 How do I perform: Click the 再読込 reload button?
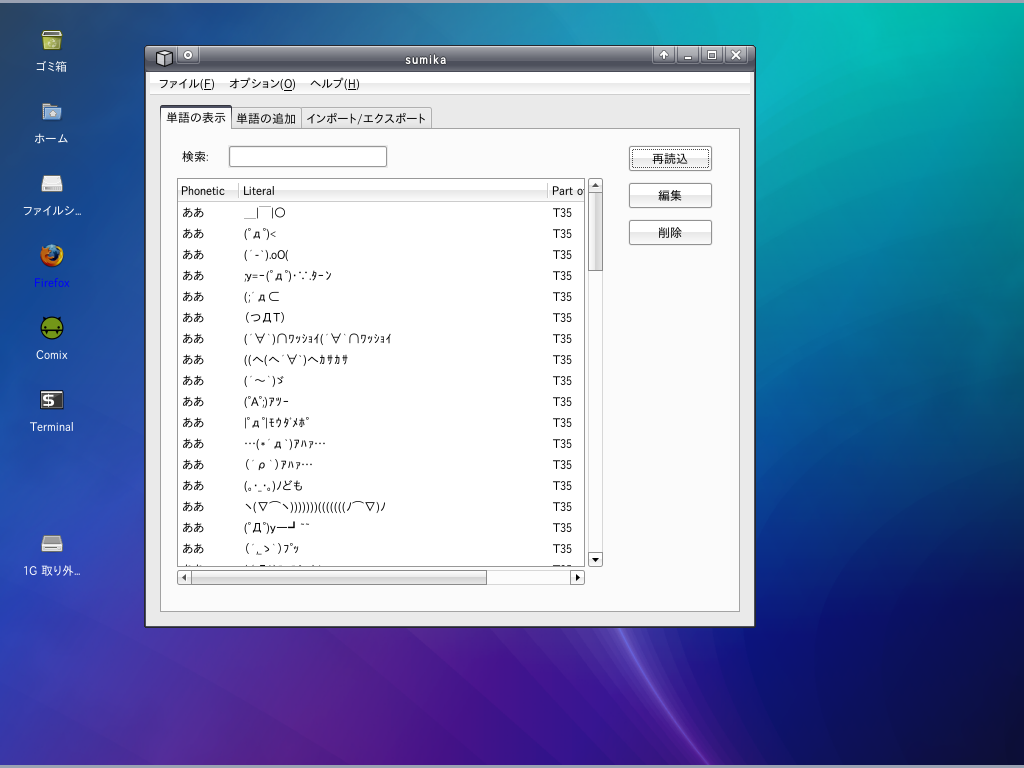pyautogui.click(x=670, y=159)
